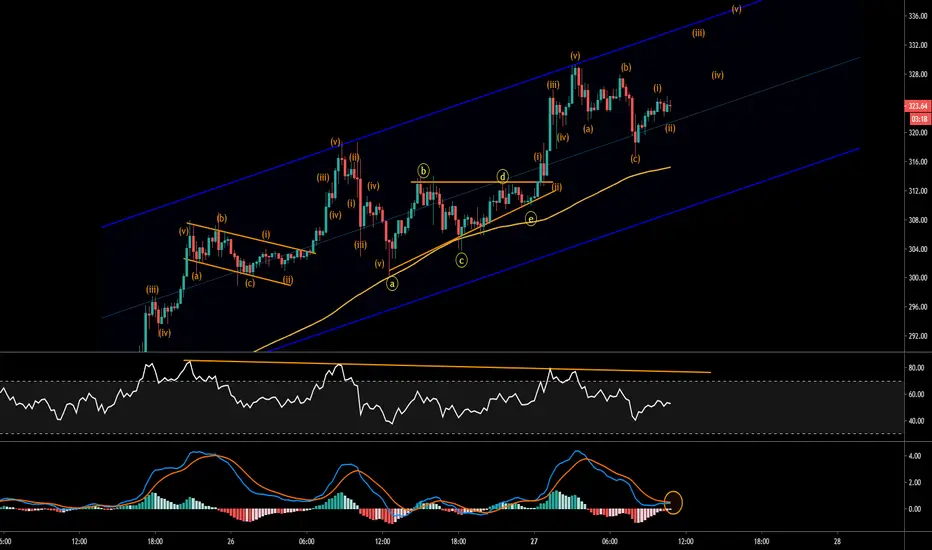Select the horizontal orange line through b and d
Viewport: 932px width, 550px height.
(482, 182)
